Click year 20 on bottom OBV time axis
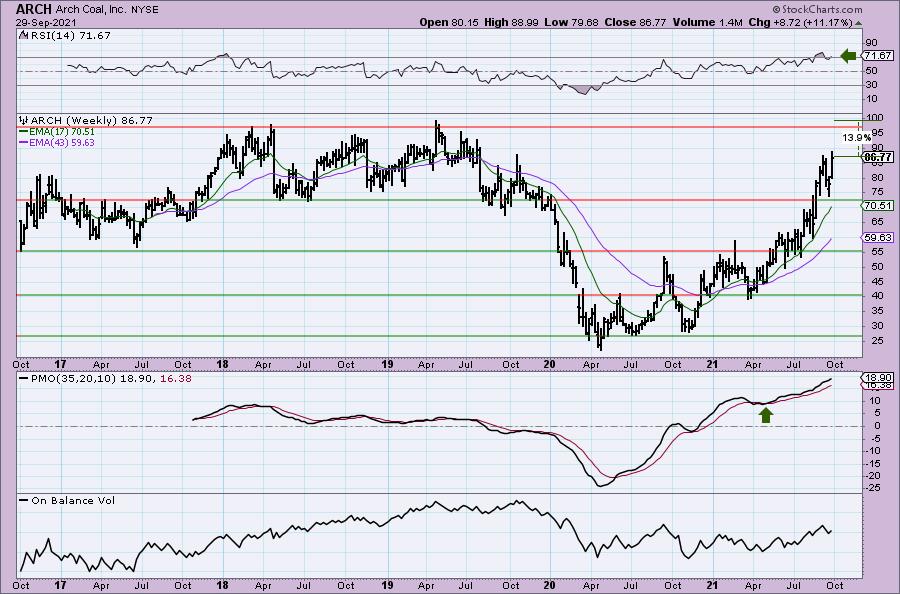 tap(549, 585)
